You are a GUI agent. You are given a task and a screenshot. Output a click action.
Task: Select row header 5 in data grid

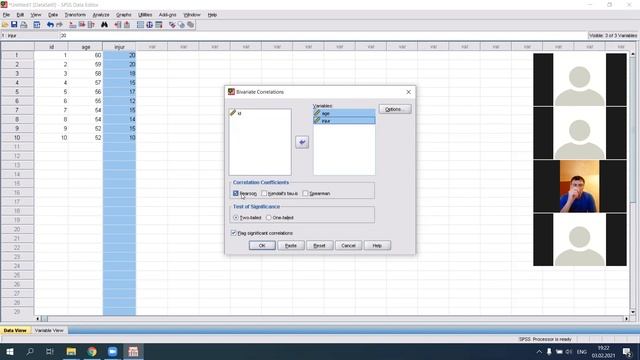[17, 92]
